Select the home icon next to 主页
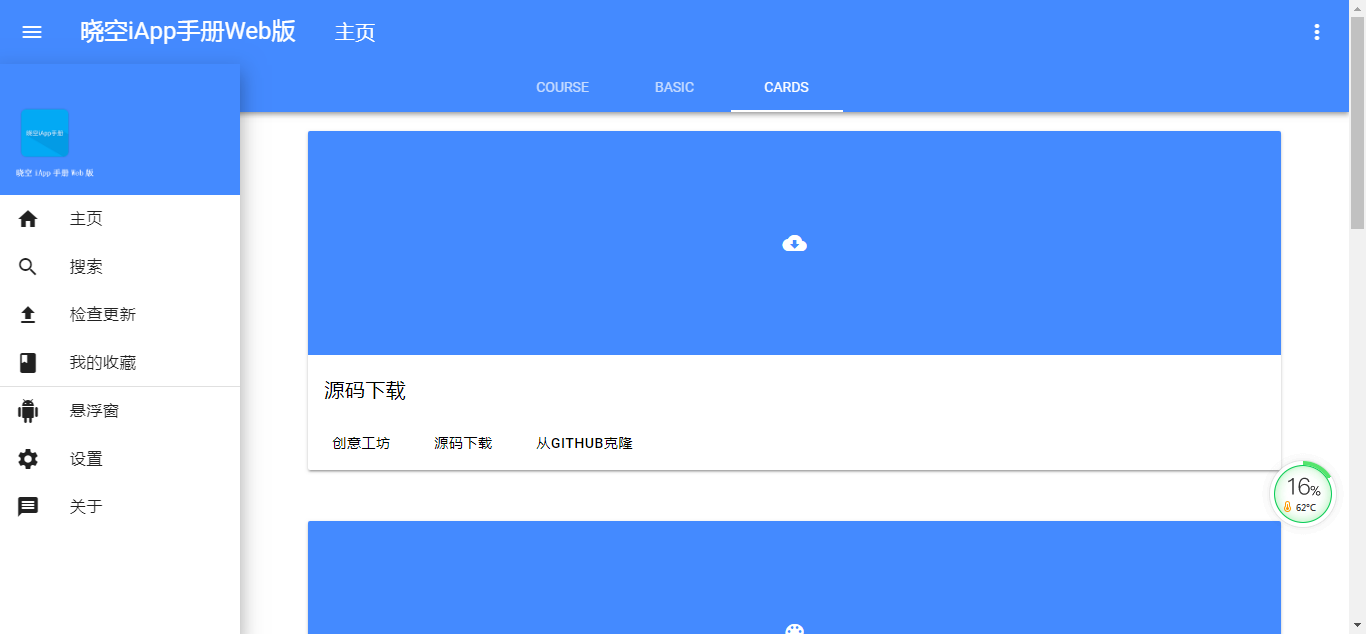This screenshot has height=634, width=1366. 27,218
